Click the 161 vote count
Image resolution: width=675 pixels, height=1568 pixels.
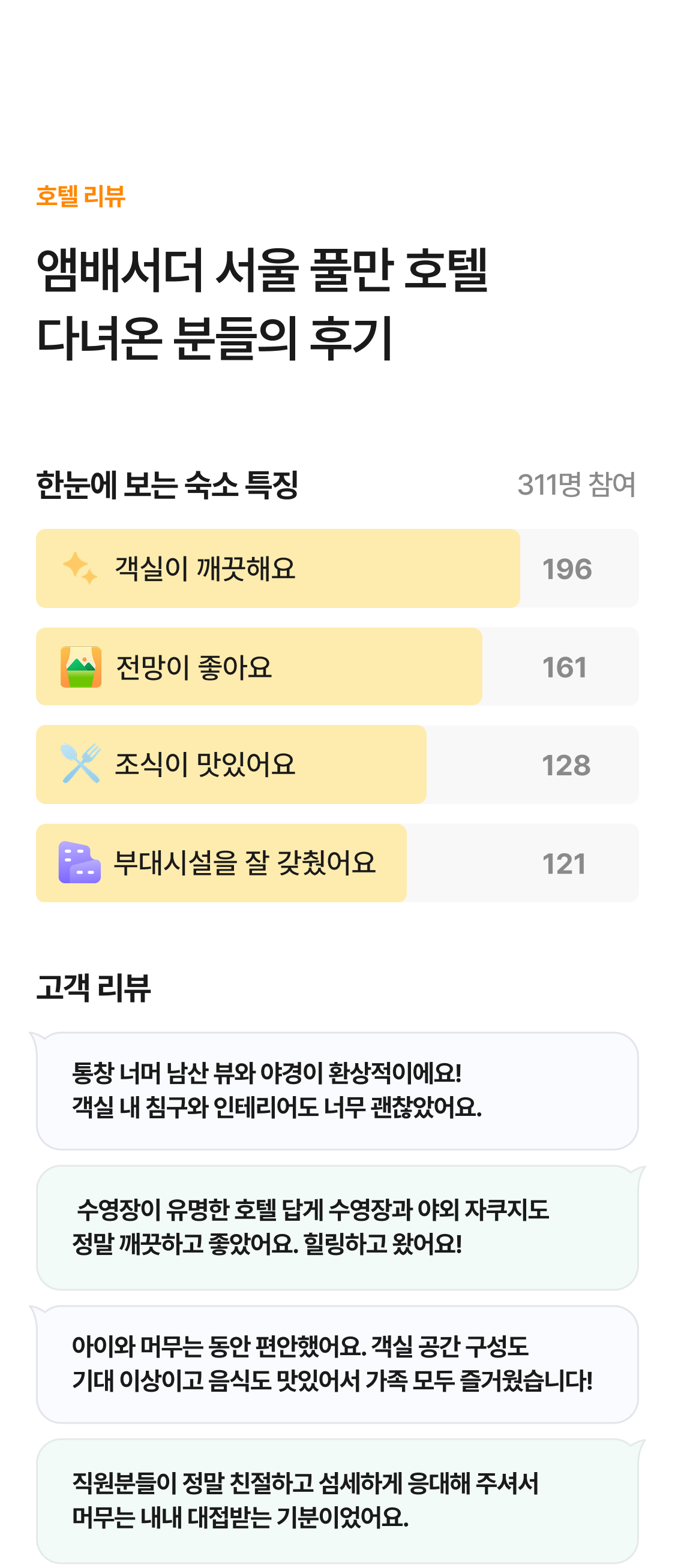click(564, 667)
